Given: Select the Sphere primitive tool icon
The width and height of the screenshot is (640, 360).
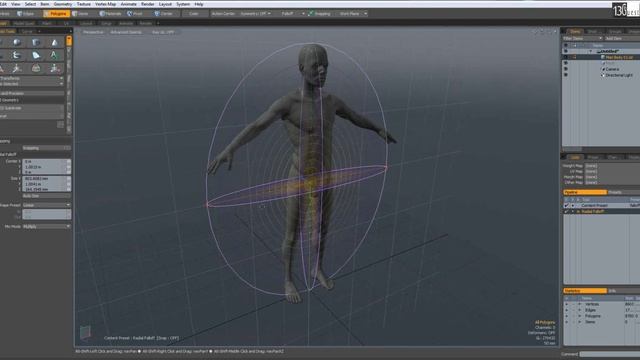Looking at the screenshot, I should pos(17,42).
